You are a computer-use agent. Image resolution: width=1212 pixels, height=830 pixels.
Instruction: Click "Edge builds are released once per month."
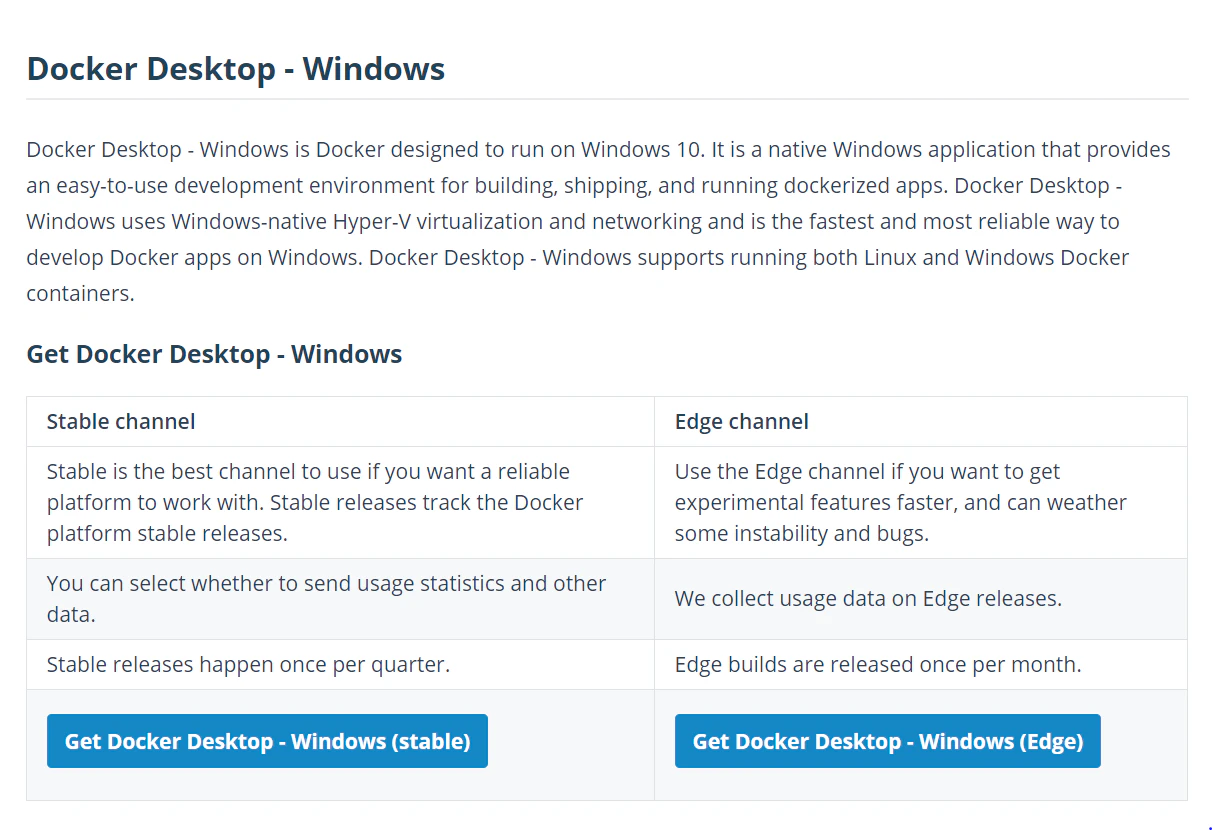(x=878, y=664)
